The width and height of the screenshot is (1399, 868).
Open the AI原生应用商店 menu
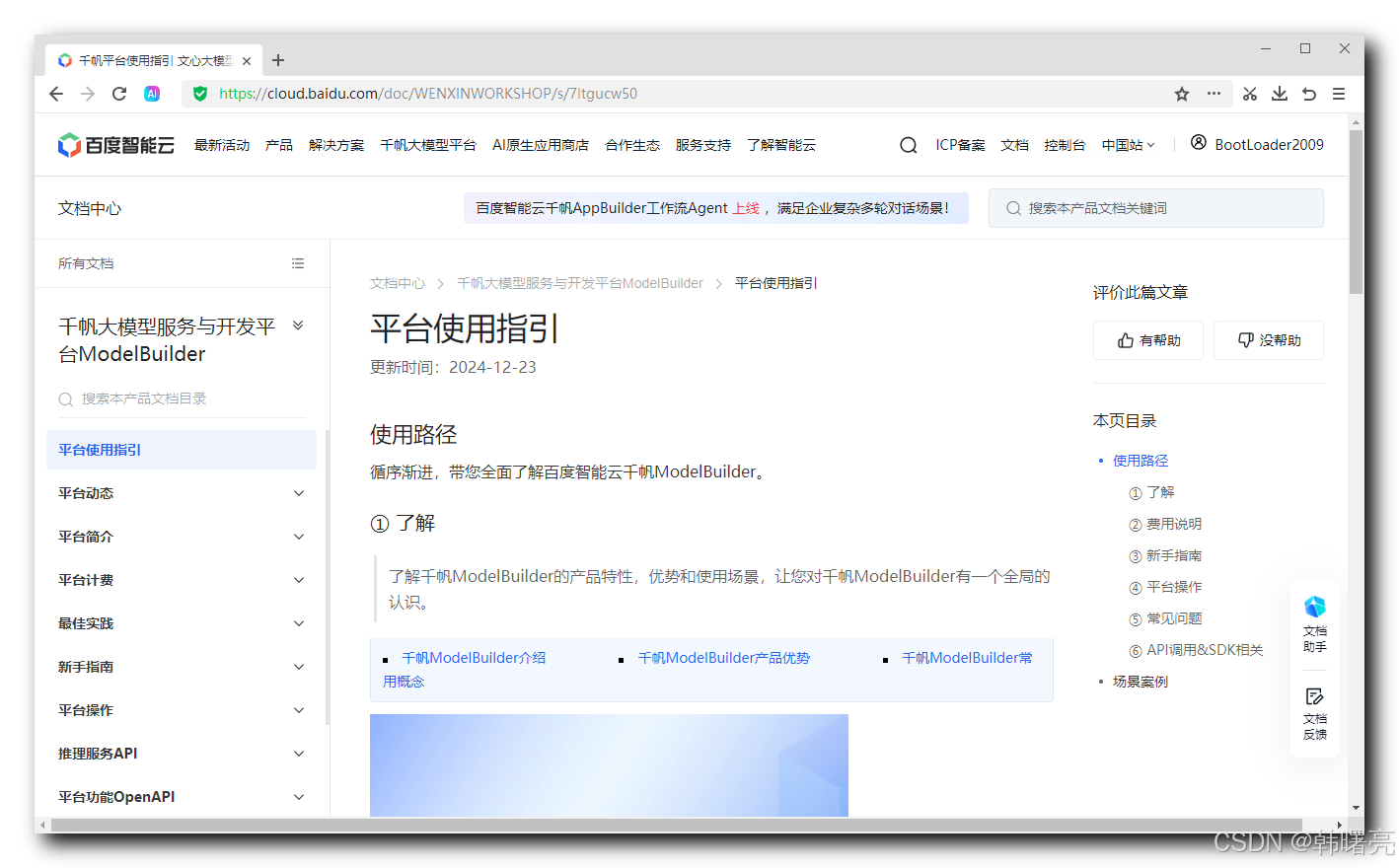[x=541, y=145]
